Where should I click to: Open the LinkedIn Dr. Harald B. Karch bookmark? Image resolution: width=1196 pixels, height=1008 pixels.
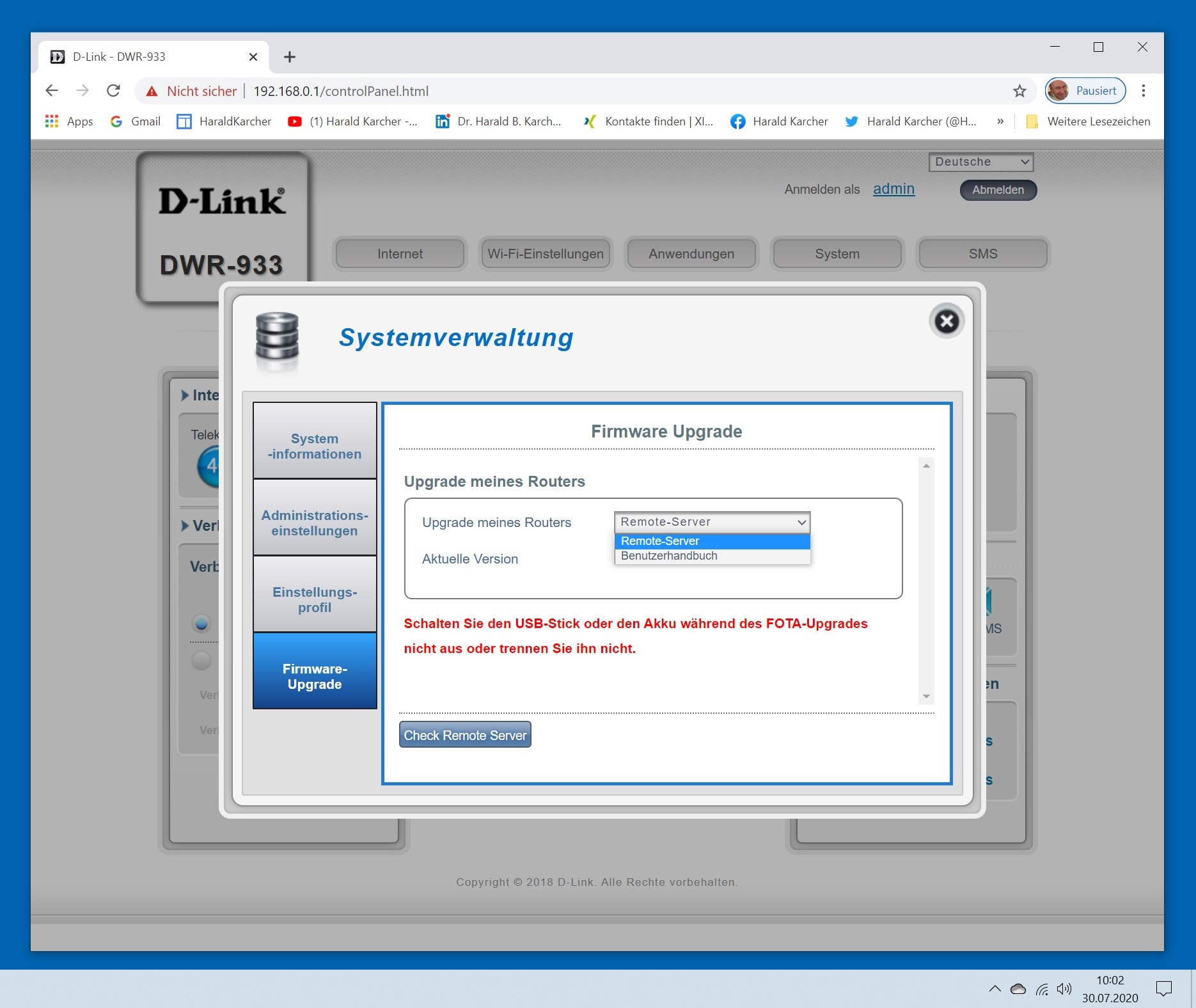(x=498, y=122)
